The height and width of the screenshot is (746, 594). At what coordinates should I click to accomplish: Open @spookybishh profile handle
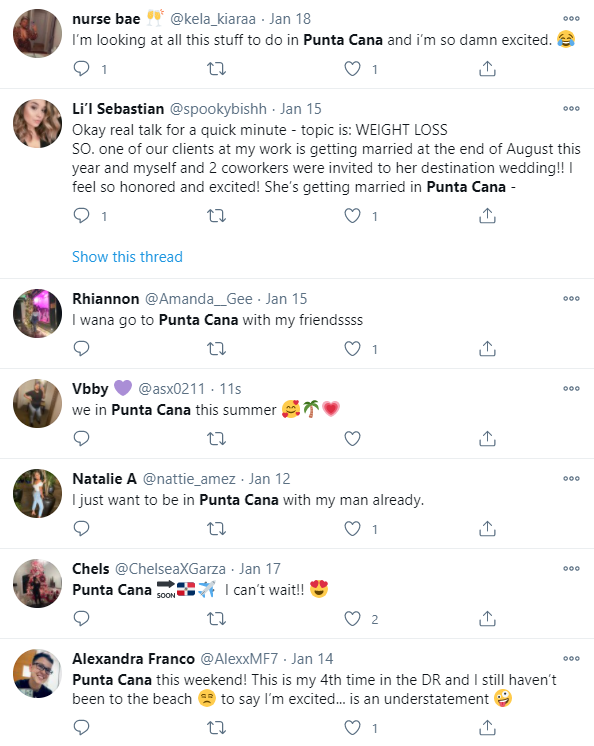point(218,109)
